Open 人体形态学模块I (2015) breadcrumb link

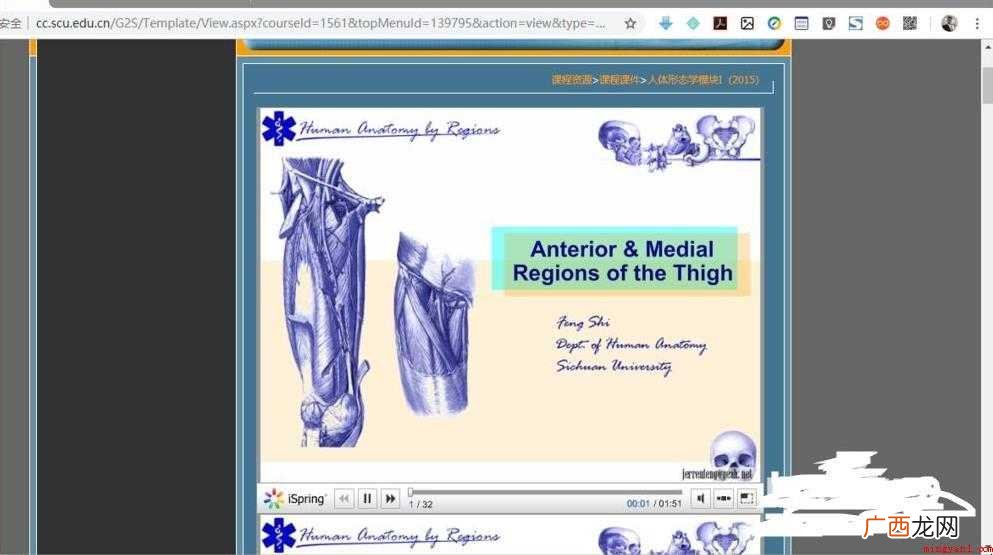(703, 80)
